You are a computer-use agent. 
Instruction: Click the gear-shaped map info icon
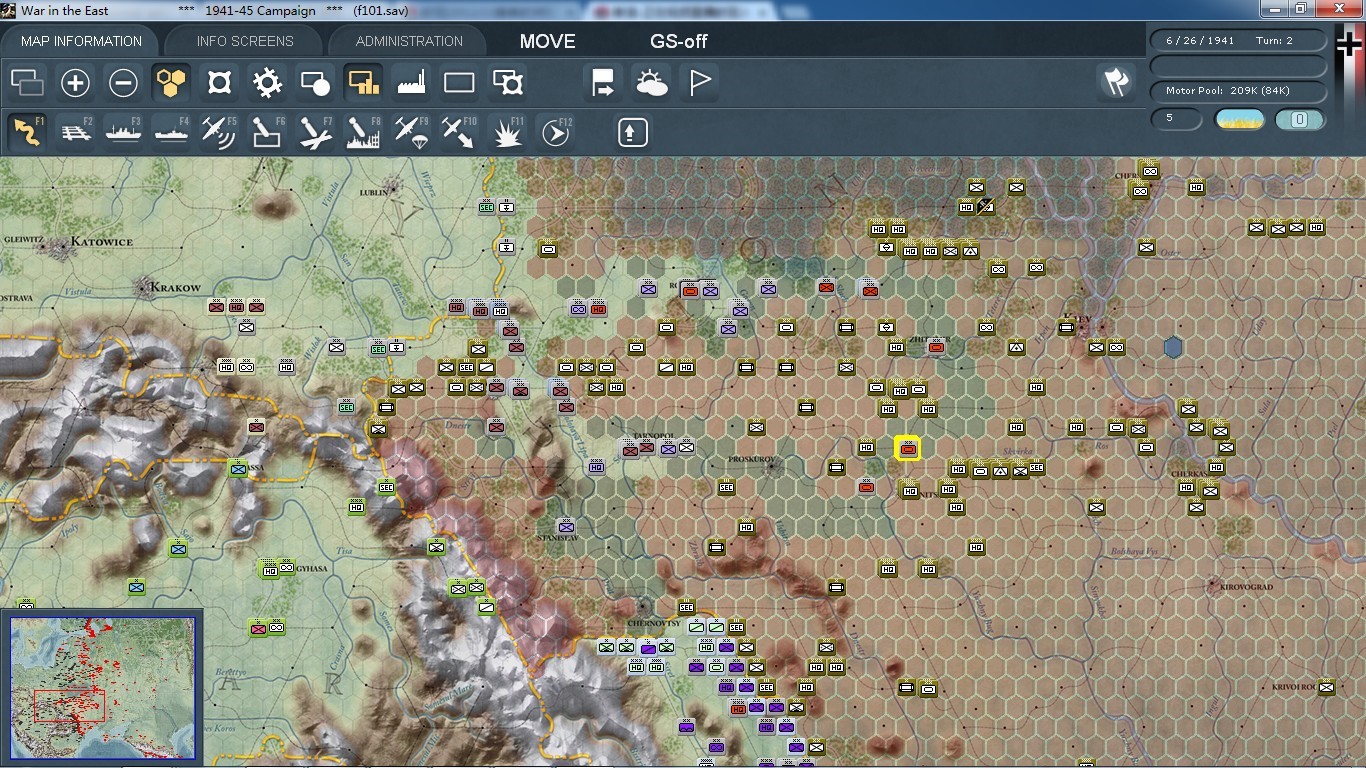tap(267, 82)
